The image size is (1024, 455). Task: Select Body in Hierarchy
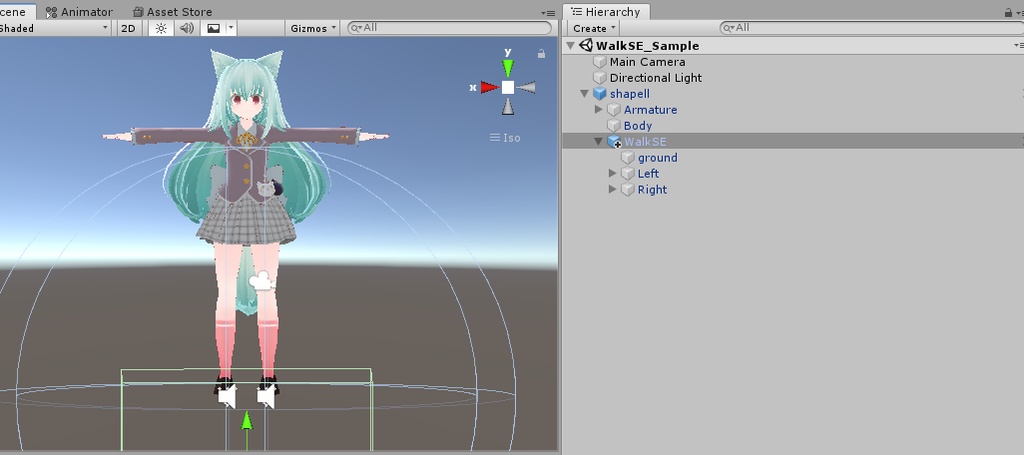point(638,126)
